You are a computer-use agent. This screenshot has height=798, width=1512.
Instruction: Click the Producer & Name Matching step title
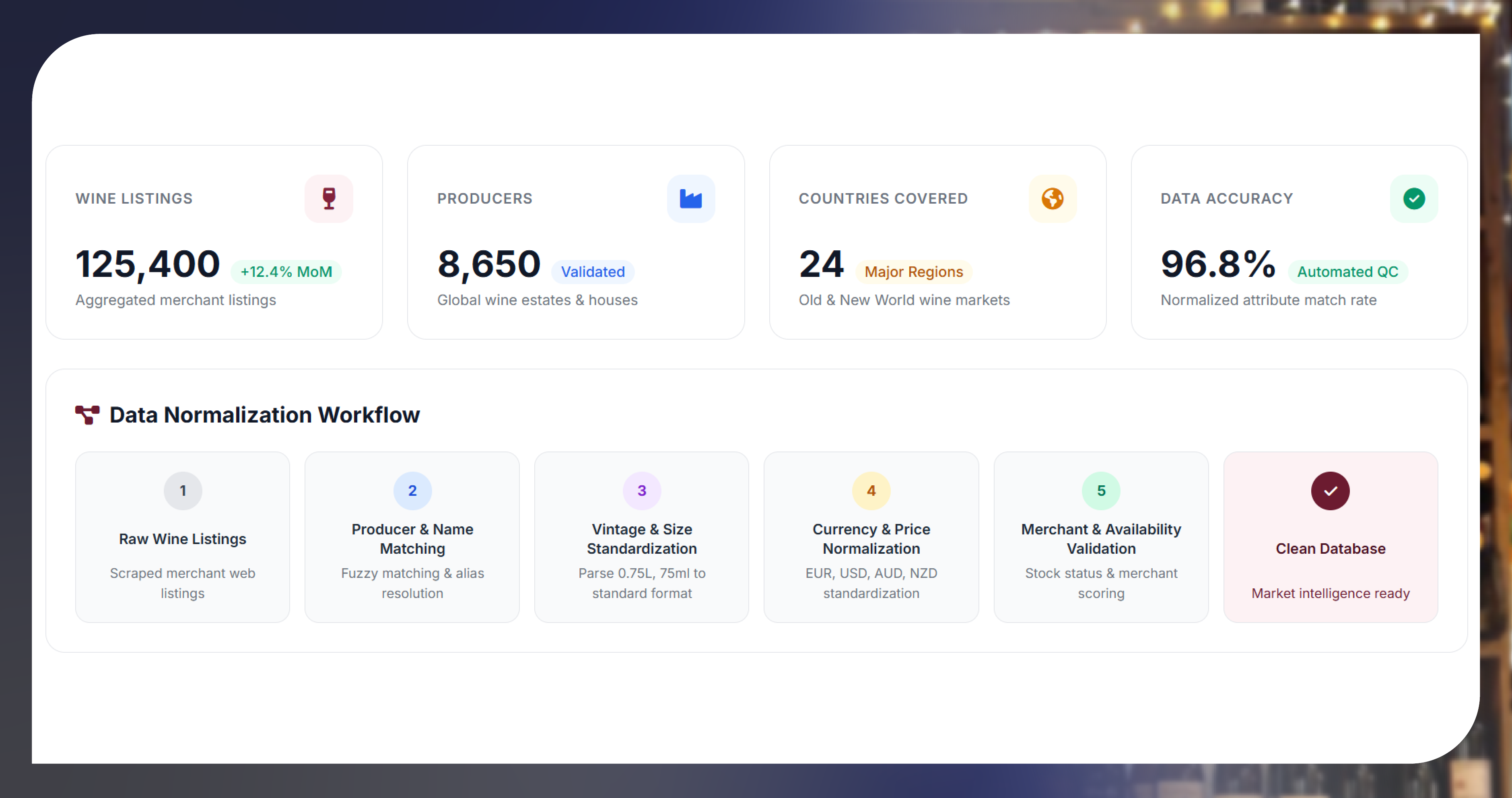tap(412, 539)
